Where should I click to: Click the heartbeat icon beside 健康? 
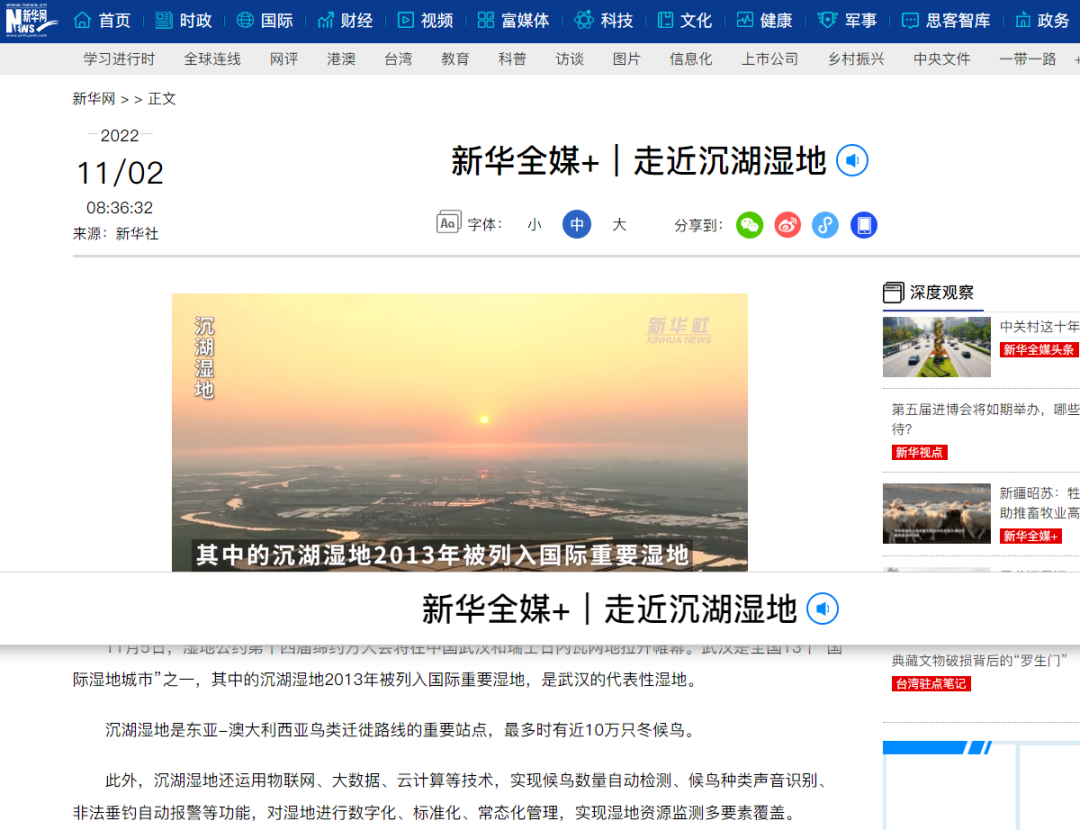coord(745,20)
